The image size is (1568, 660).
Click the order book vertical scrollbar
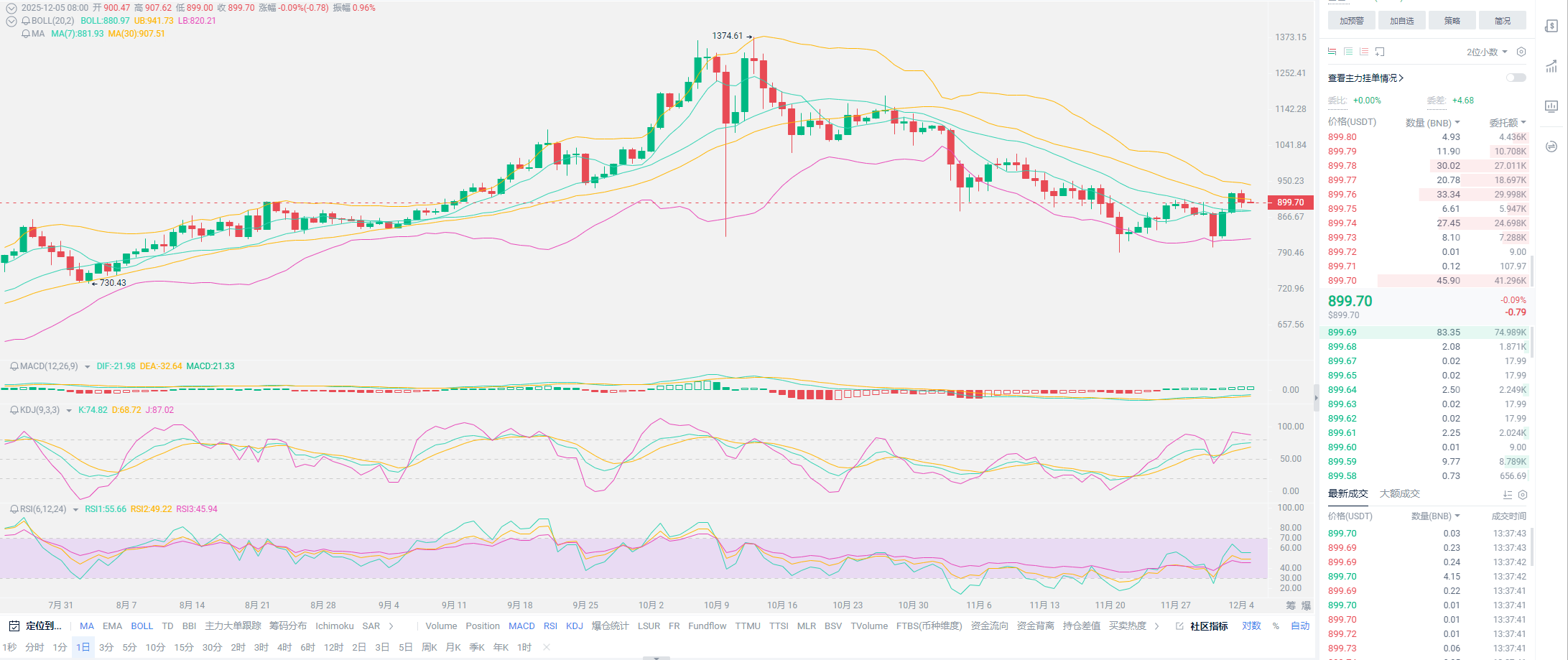coord(1532,273)
